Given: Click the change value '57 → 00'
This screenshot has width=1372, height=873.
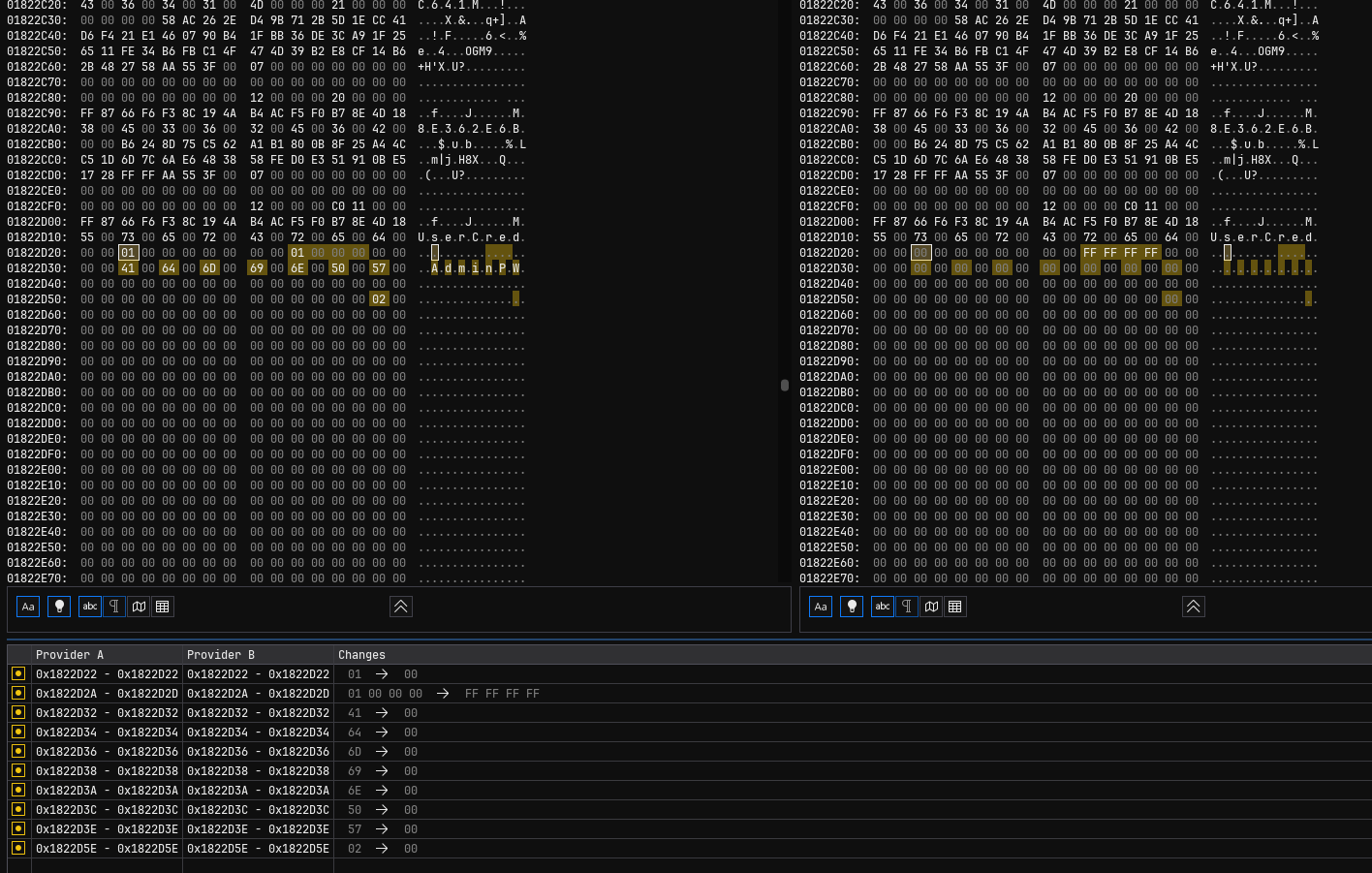Looking at the screenshot, I should tap(383, 829).
